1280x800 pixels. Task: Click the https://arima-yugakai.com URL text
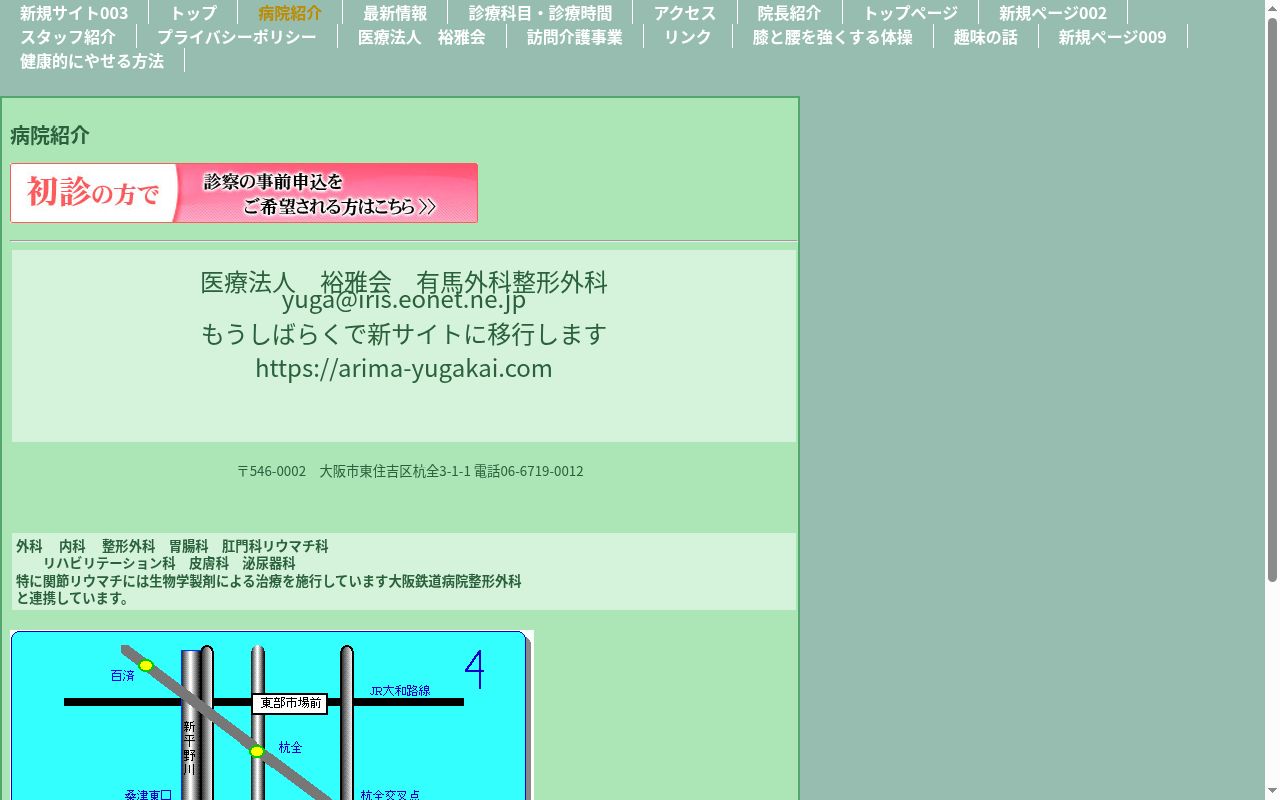click(x=404, y=368)
